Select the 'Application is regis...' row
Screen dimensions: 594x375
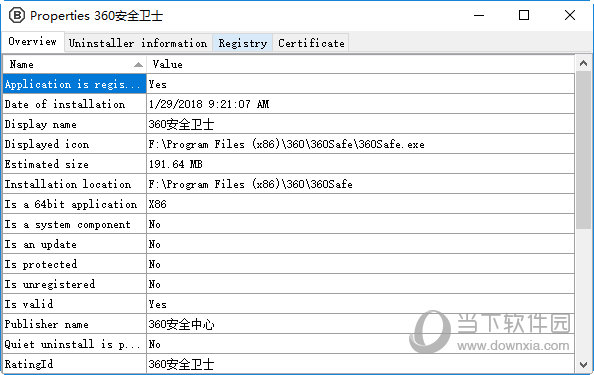click(x=289, y=84)
